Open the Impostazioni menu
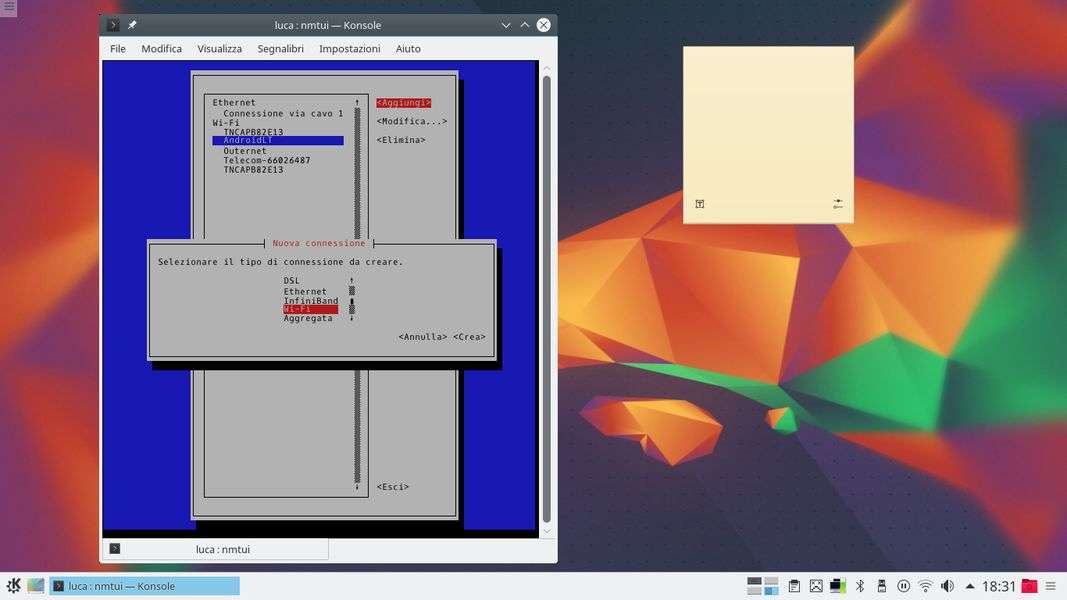The width and height of the screenshot is (1067, 600). click(x=349, y=49)
